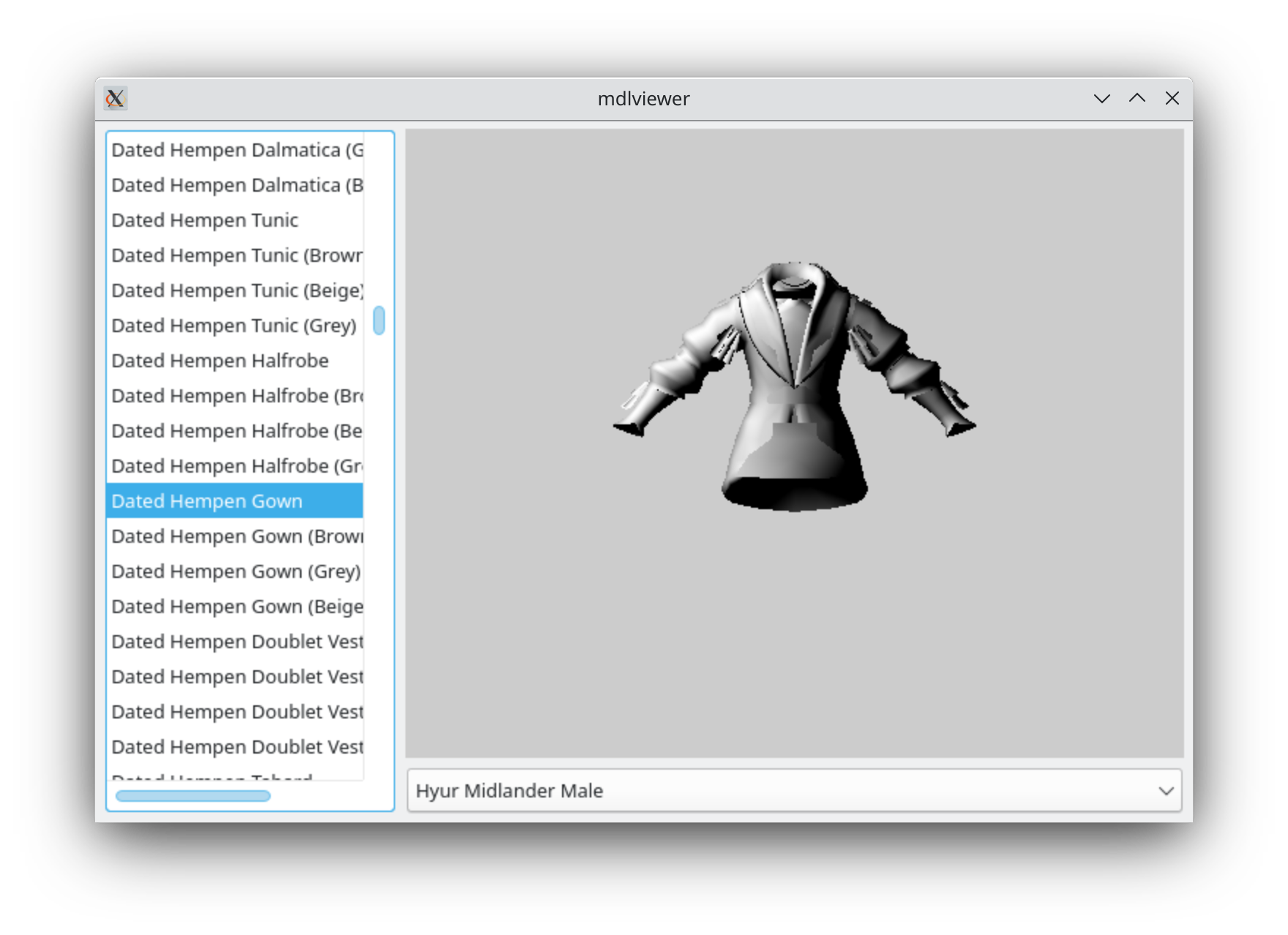This screenshot has height=935, width=1288.
Task: Open the Hyur Midlander Male race dropdown
Action: click(x=794, y=790)
